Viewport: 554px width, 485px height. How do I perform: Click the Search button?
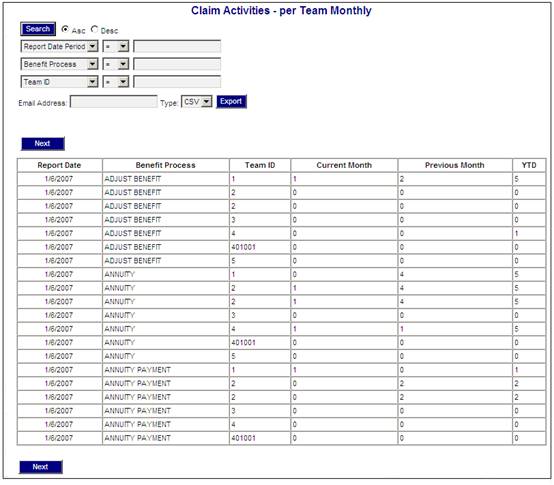(x=38, y=29)
